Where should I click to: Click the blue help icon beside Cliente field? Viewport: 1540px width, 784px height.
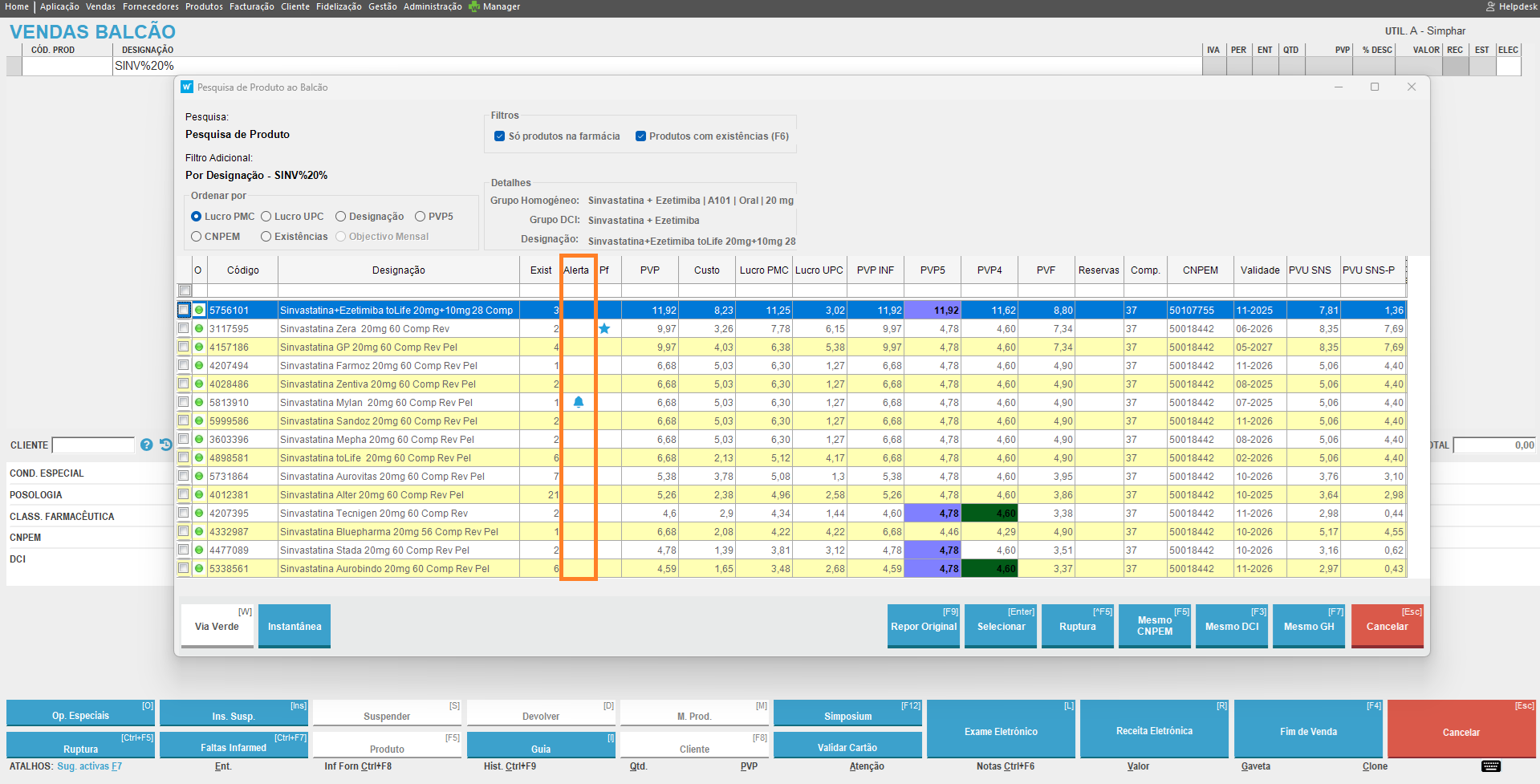[x=146, y=445]
